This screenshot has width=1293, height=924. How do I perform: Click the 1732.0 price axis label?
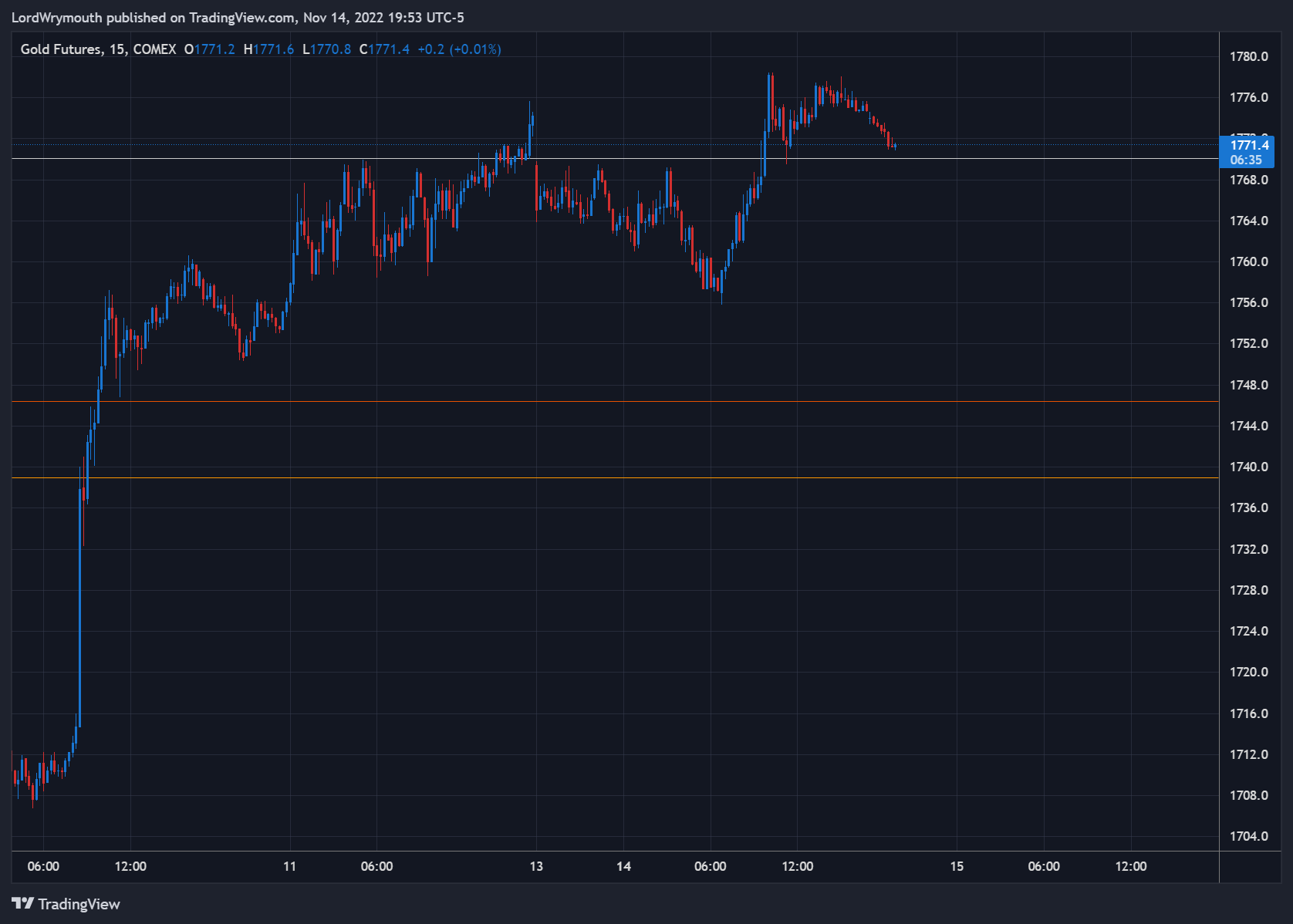pos(1249,549)
